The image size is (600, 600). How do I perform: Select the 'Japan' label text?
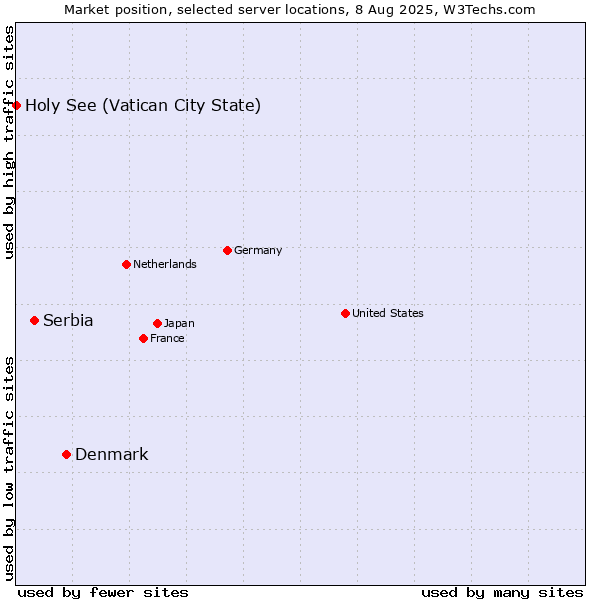179,324
